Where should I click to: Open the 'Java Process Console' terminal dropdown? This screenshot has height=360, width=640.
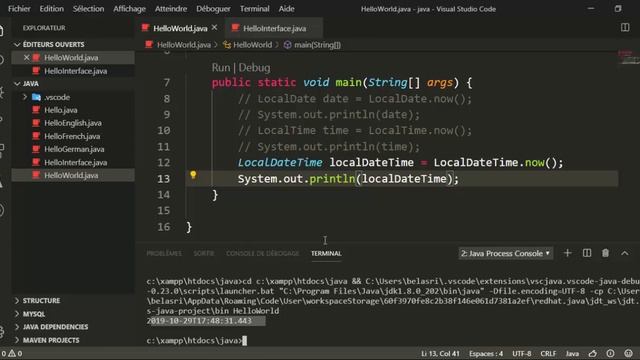point(506,253)
